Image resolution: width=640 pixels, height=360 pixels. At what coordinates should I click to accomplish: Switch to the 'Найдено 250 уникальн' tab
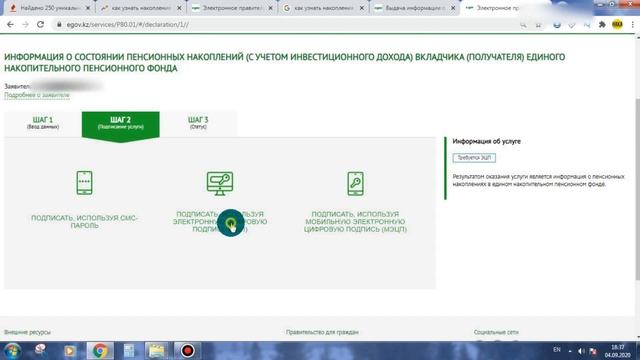[50, 8]
